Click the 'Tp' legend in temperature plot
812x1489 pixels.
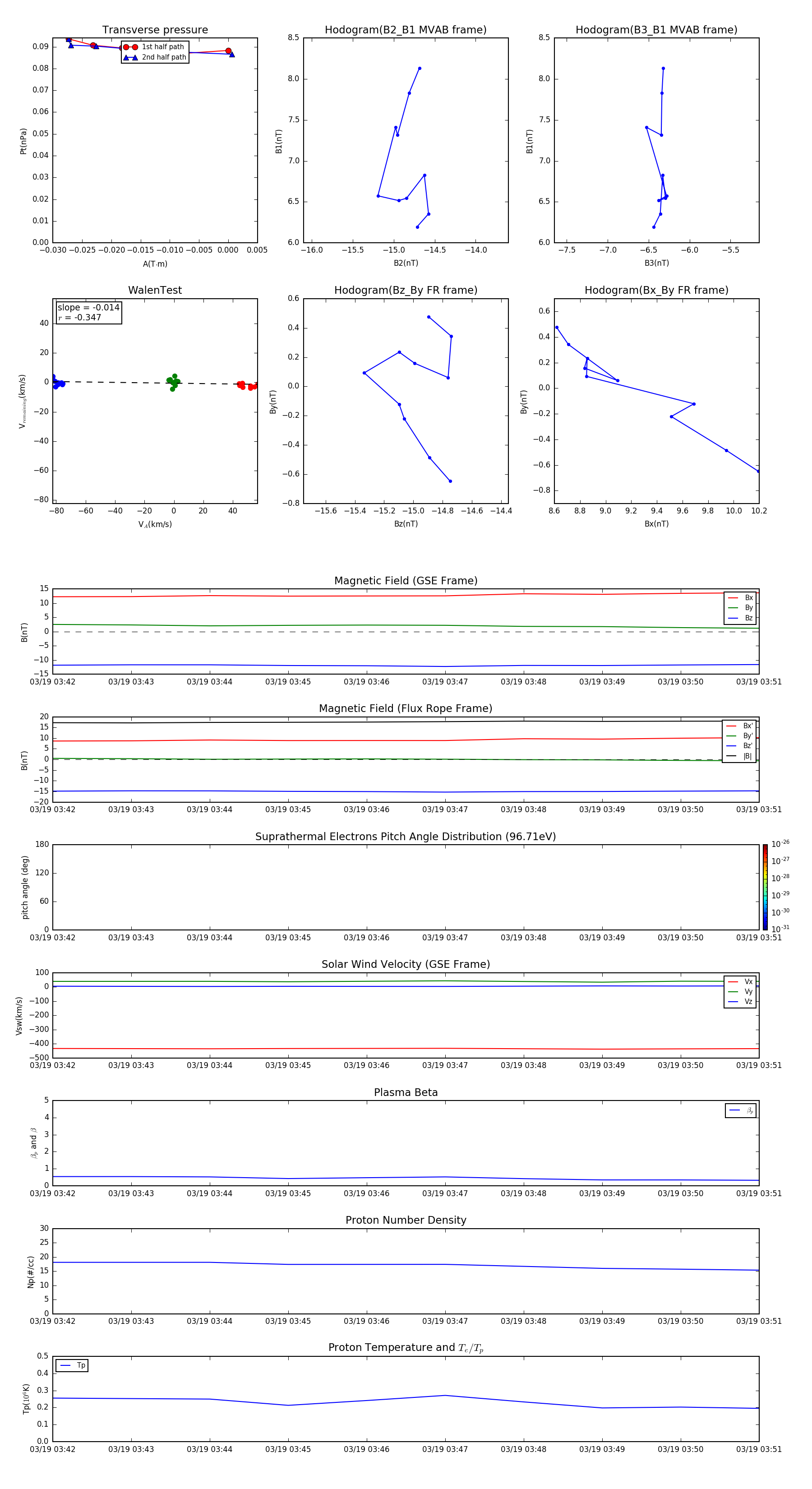pos(72,1365)
